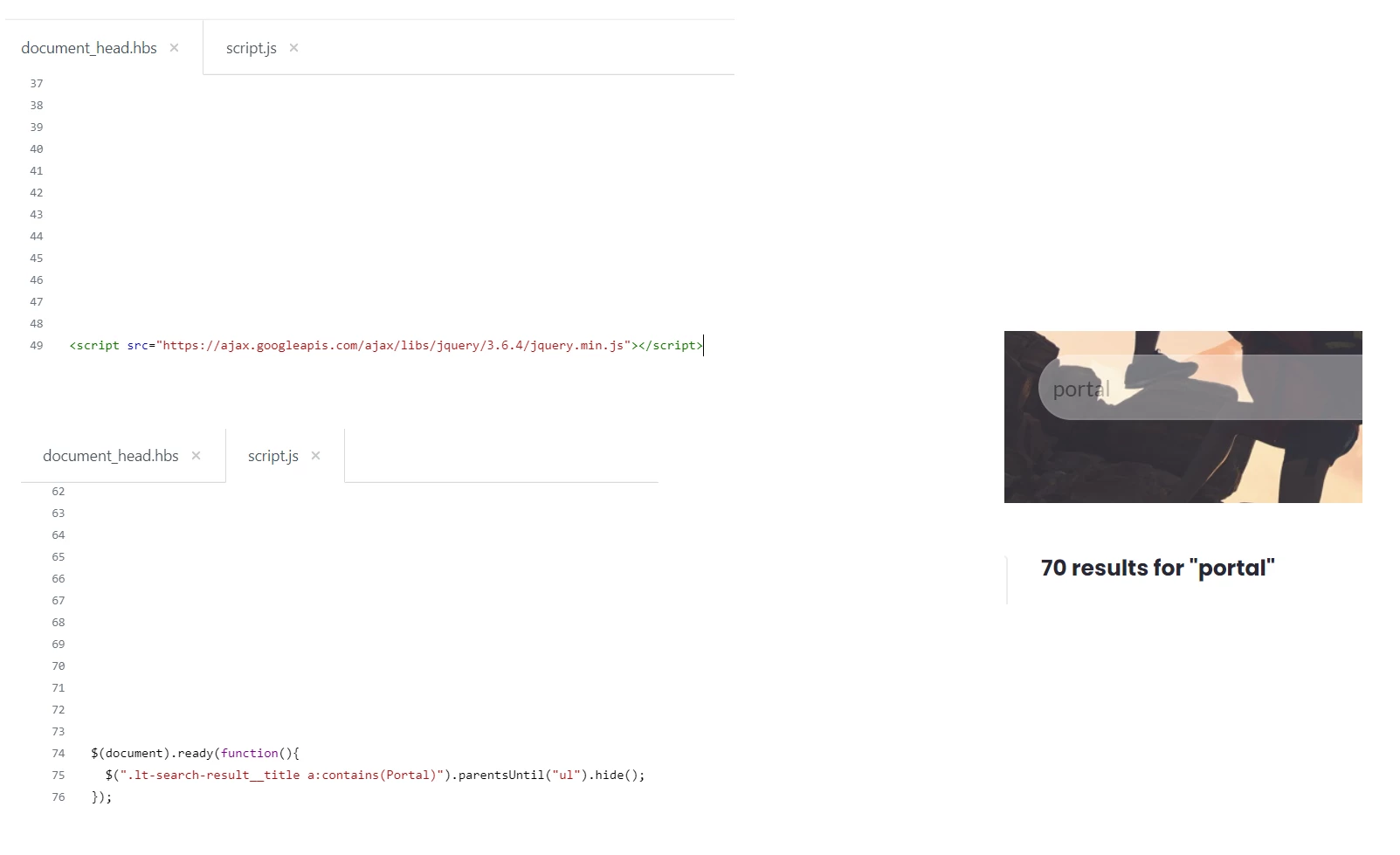
Task: Click line number 68 in lower editor
Action: (x=59, y=623)
